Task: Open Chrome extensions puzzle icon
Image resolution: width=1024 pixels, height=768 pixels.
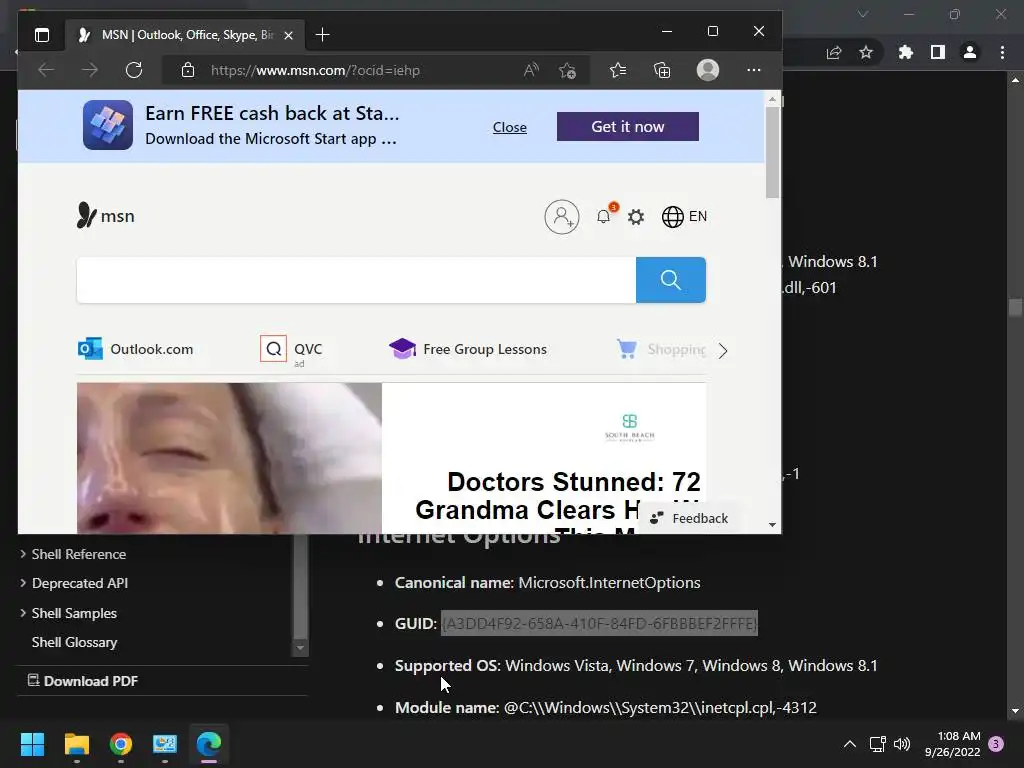Action: (905, 52)
